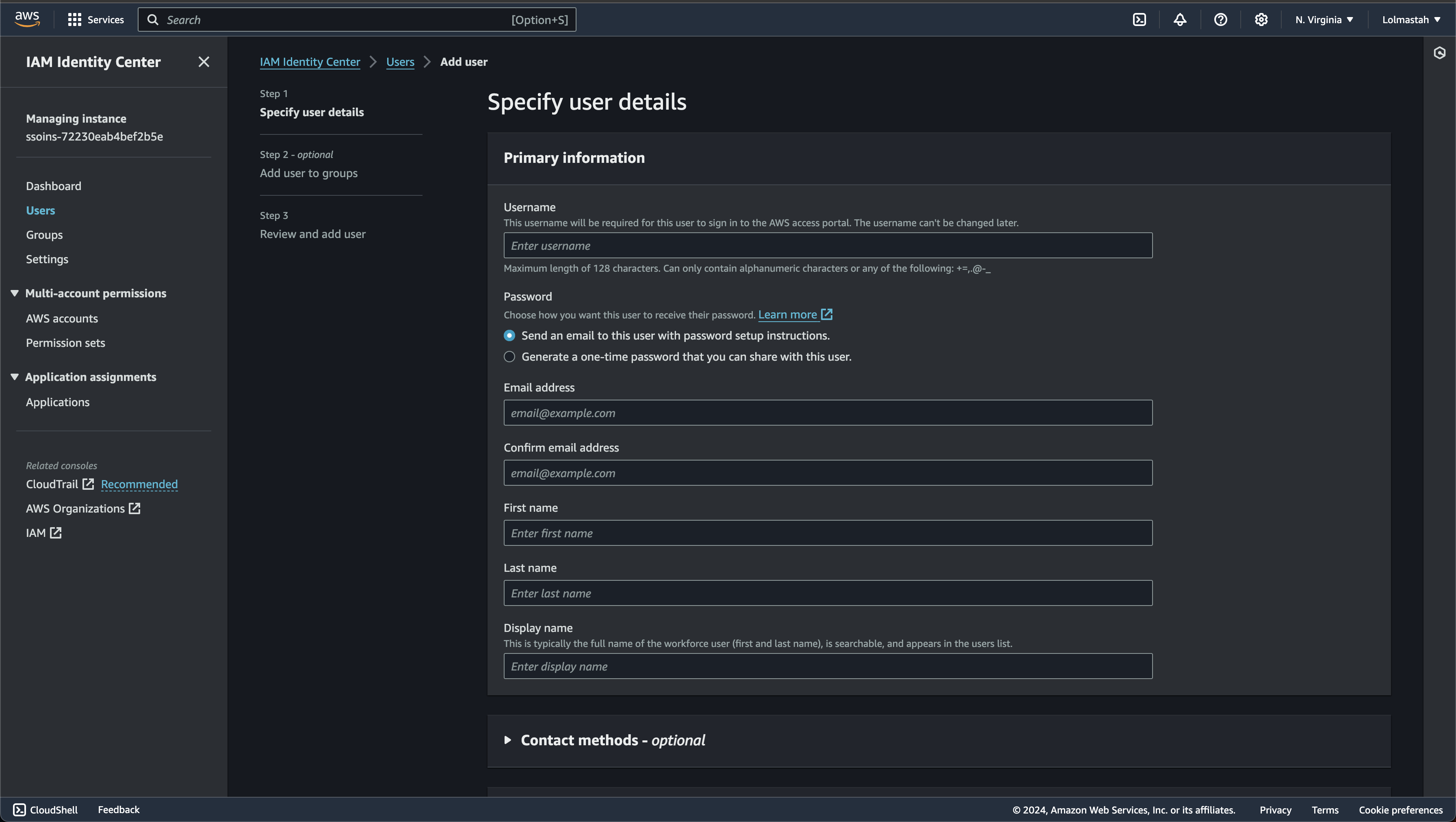Open the settings gear in top bar

[x=1261, y=20]
